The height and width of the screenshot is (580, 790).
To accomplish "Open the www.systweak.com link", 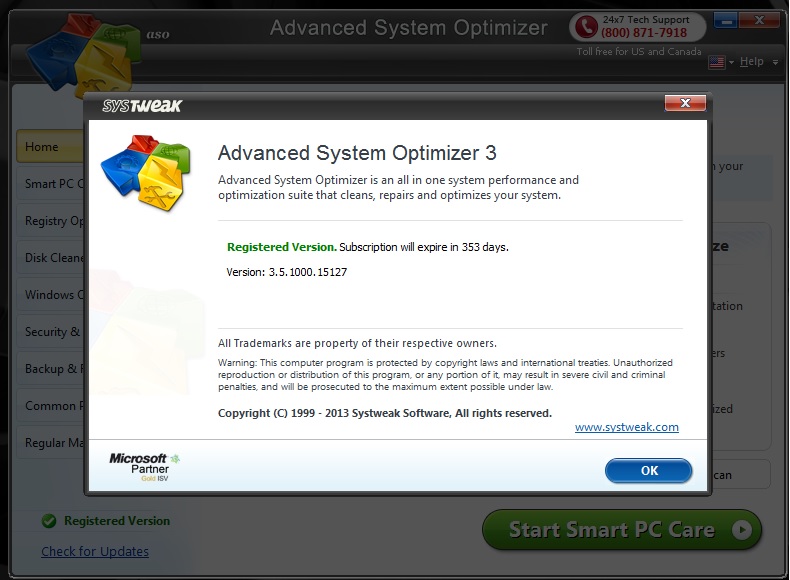I will [626, 427].
